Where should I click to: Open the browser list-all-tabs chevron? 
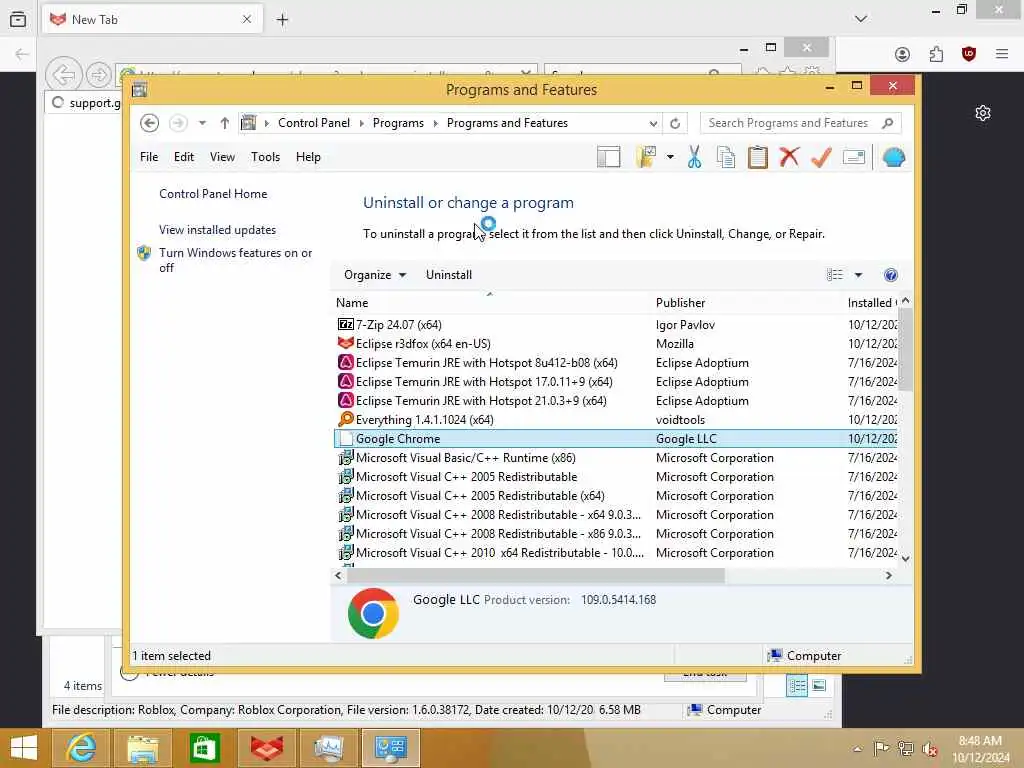pos(861,19)
